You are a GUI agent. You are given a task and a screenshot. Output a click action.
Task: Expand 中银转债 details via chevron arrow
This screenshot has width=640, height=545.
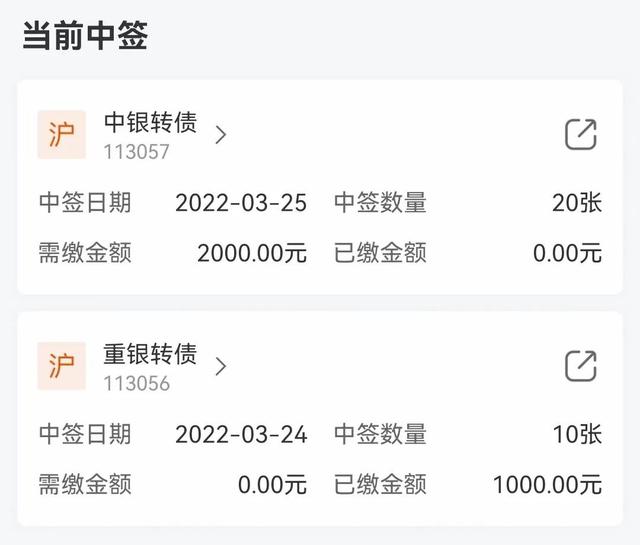tap(220, 135)
